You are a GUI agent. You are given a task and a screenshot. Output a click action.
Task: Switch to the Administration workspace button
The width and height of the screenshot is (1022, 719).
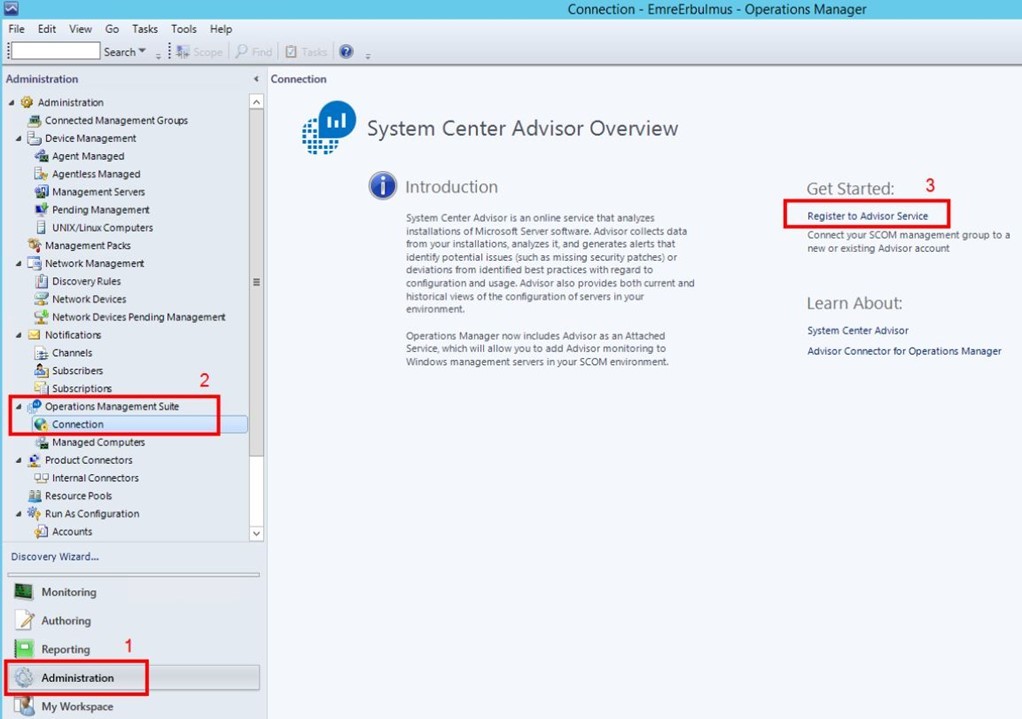click(x=134, y=678)
